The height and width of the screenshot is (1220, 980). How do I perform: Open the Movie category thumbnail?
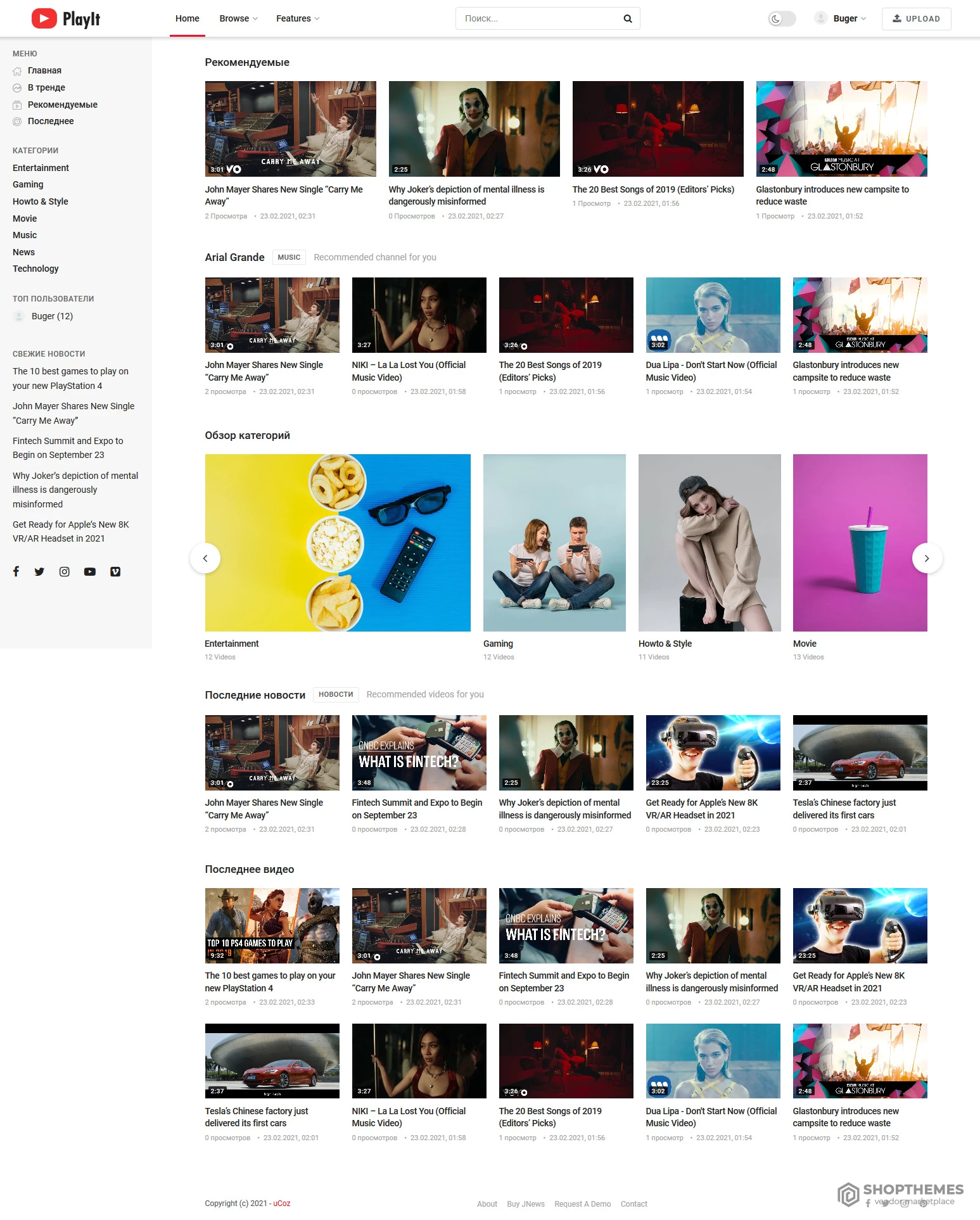pyautogui.click(x=860, y=543)
